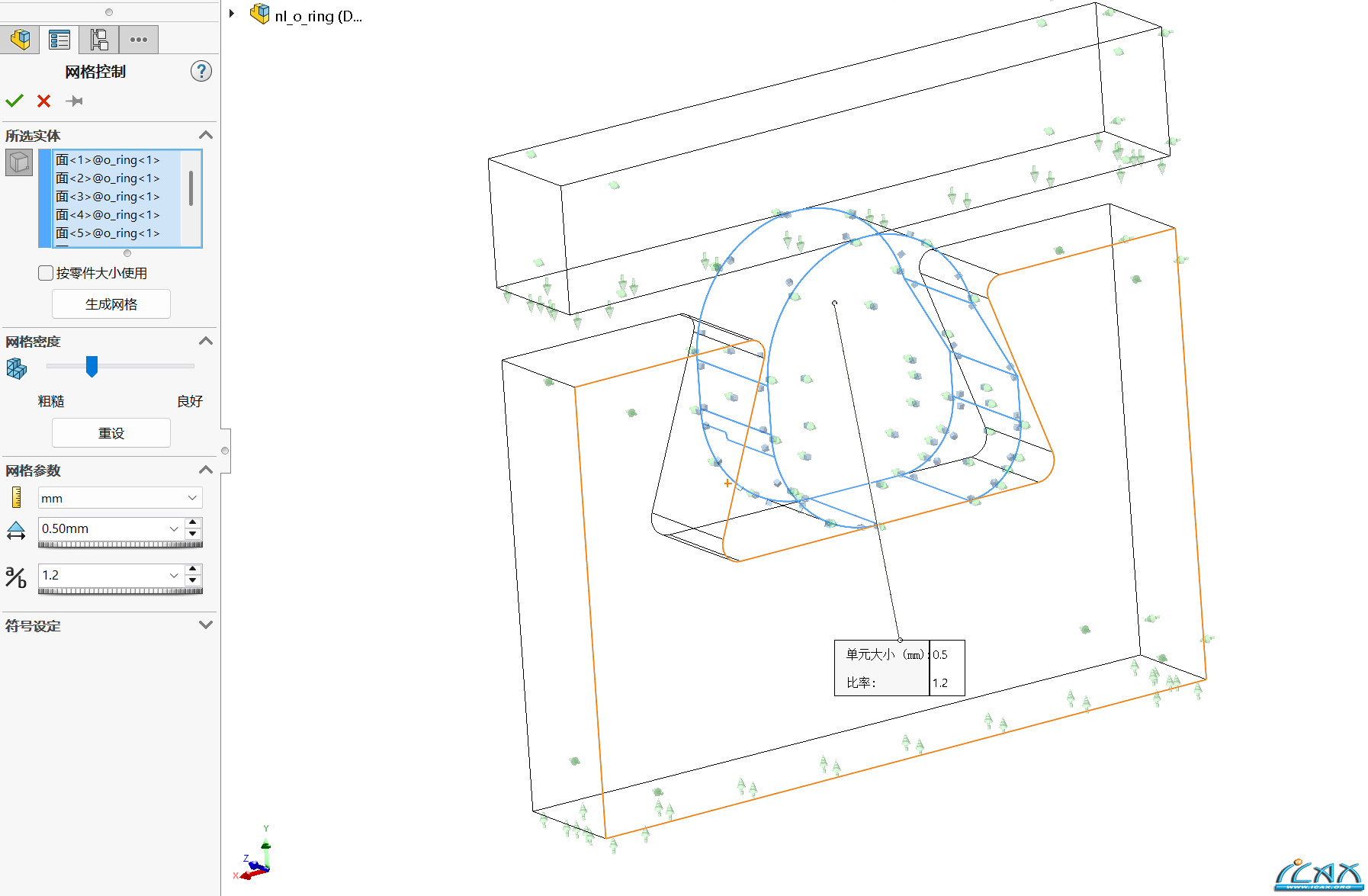The height and width of the screenshot is (896, 1368).
Task: Click the 0.5 value in the callout
Action: [940, 655]
